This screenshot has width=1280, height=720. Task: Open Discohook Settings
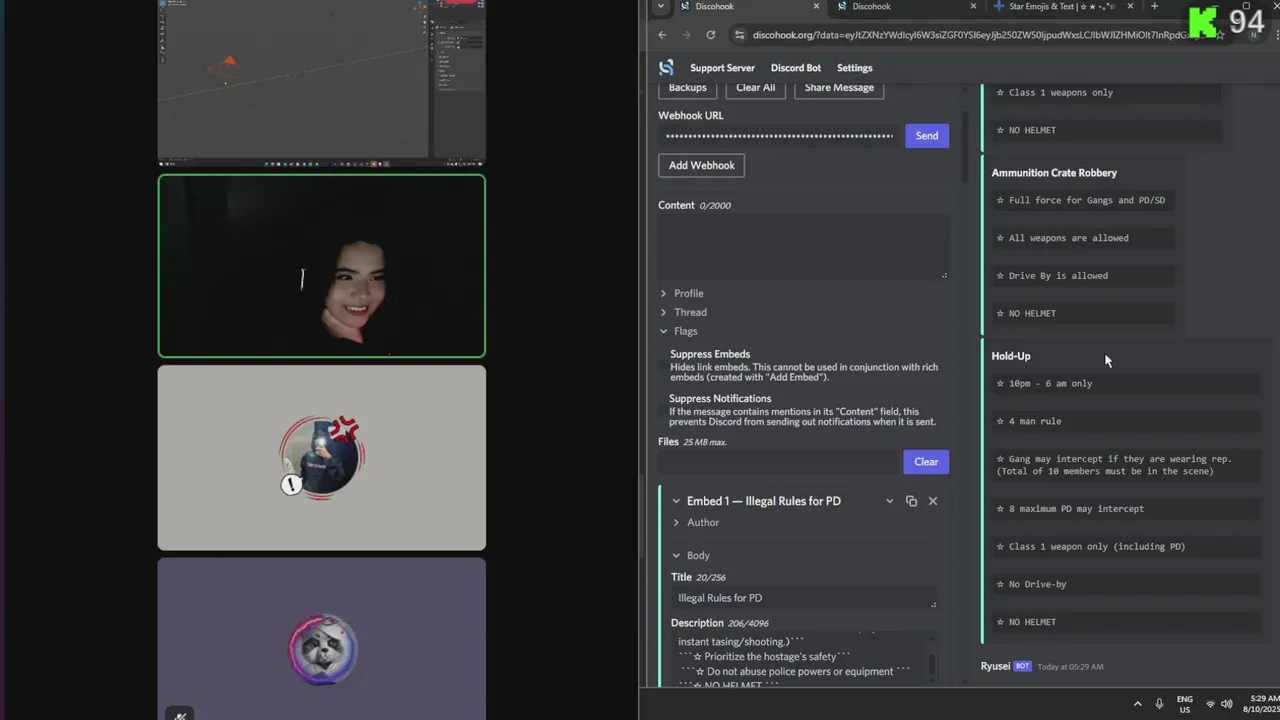click(854, 68)
